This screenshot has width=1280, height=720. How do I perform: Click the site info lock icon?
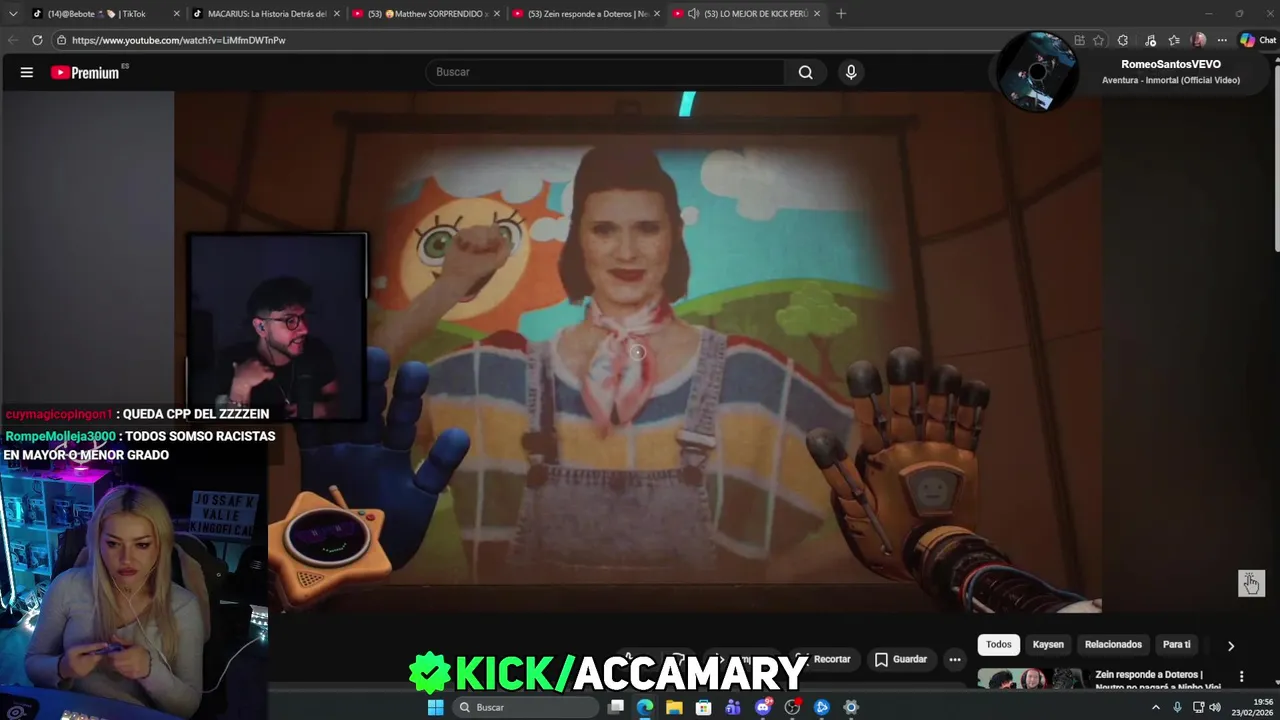click(61, 40)
